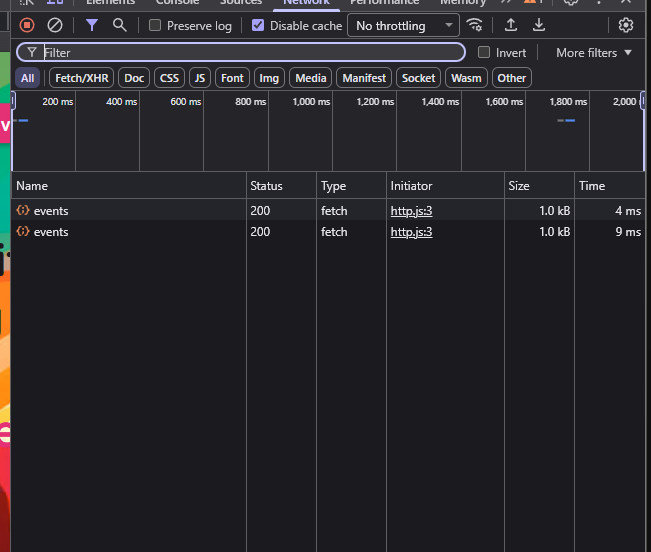Open http.js:3 initiator link in first row
Image resolution: width=651 pixels, height=552 pixels.
[x=411, y=211]
